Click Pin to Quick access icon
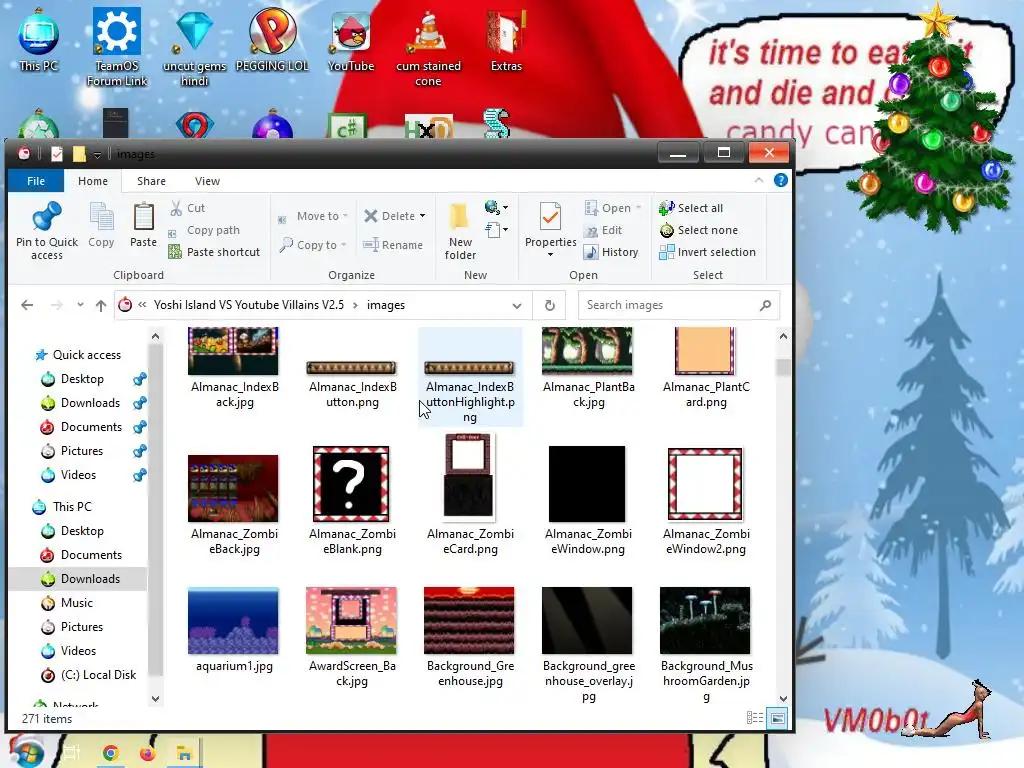 coord(46,231)
